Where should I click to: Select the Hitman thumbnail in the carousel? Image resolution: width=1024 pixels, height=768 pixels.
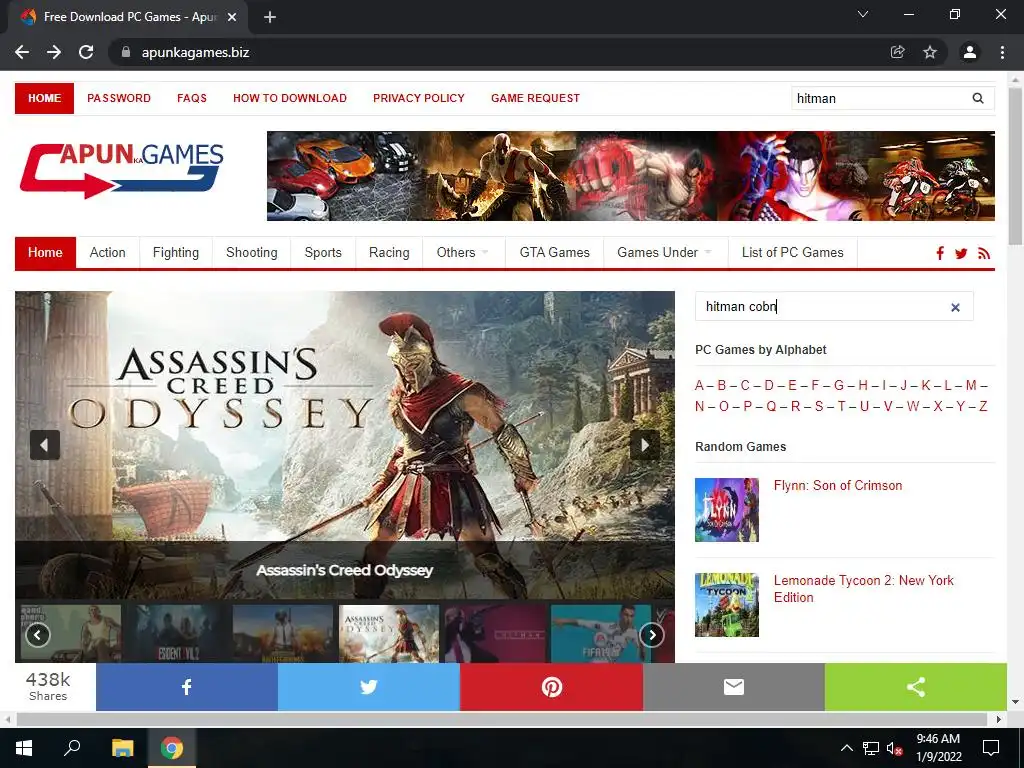(495, 633)
